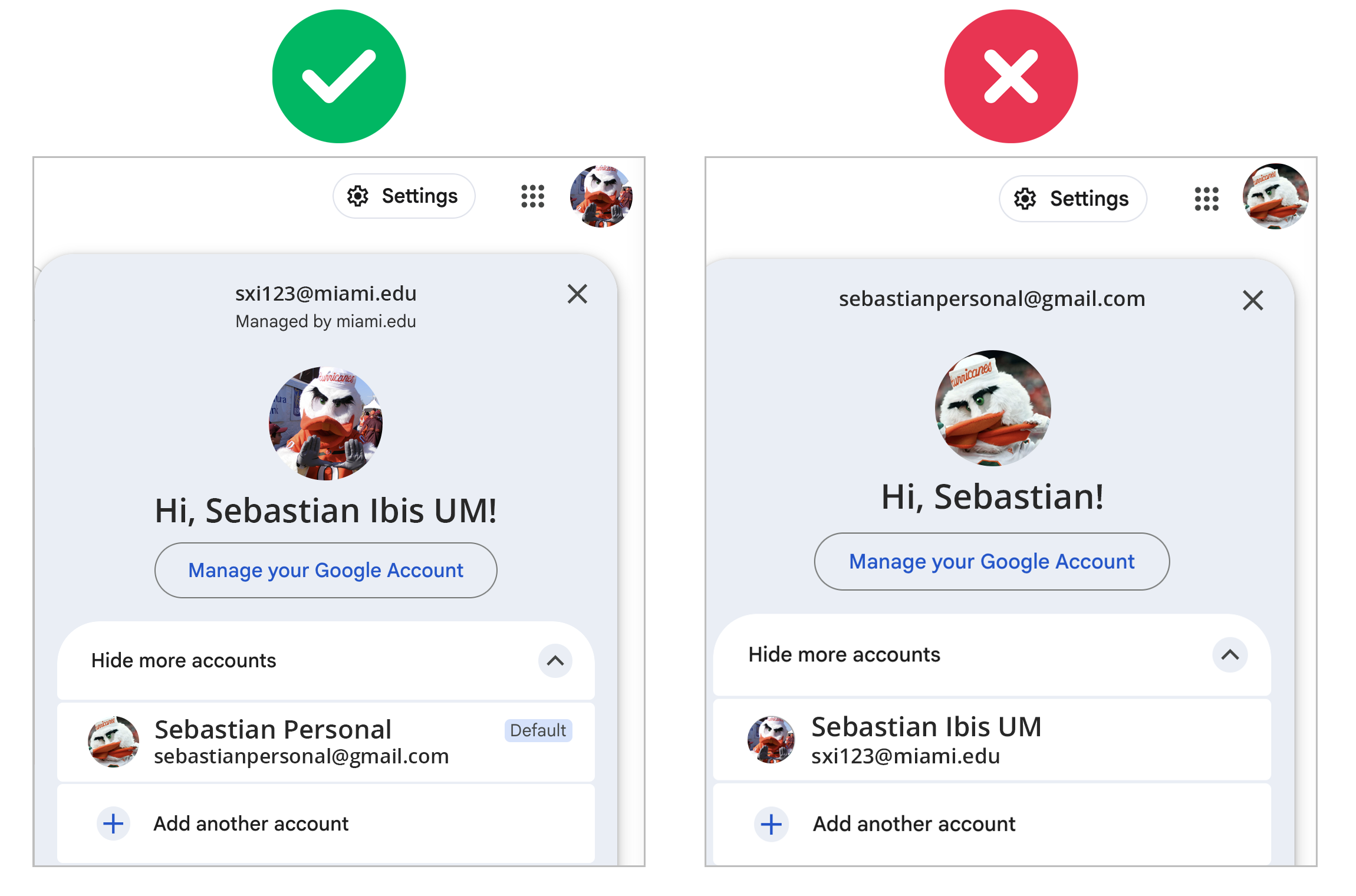Open Settings in the right screenshot
Screen dimensions: 1356x896
coord(1072,199)
